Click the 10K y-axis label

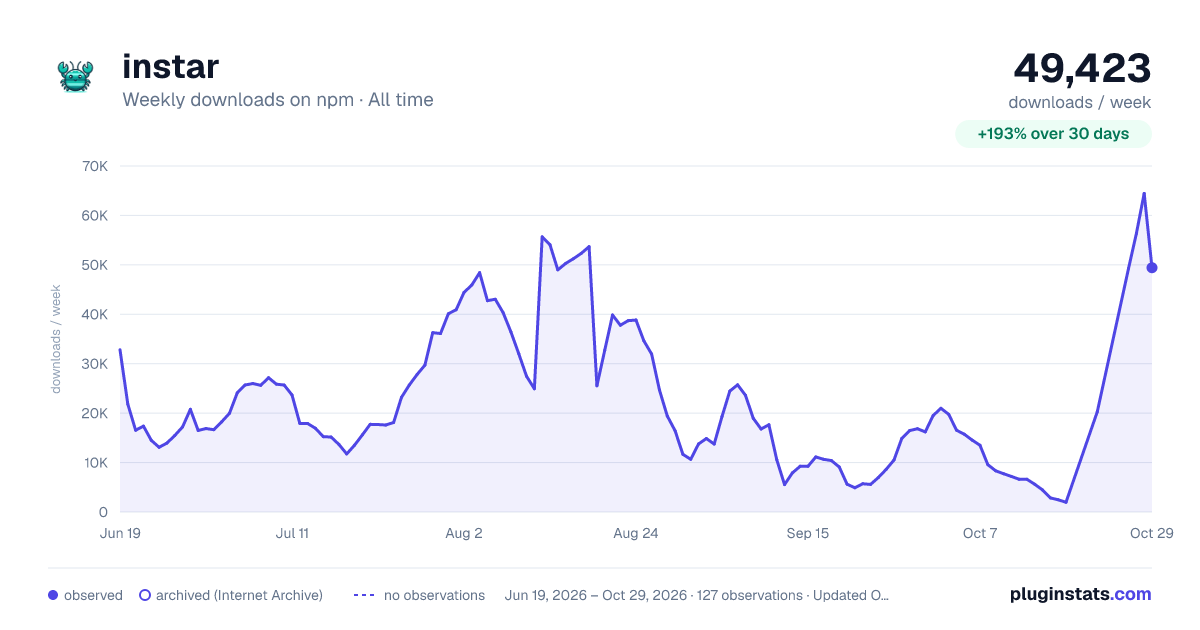tap(94, 463)
